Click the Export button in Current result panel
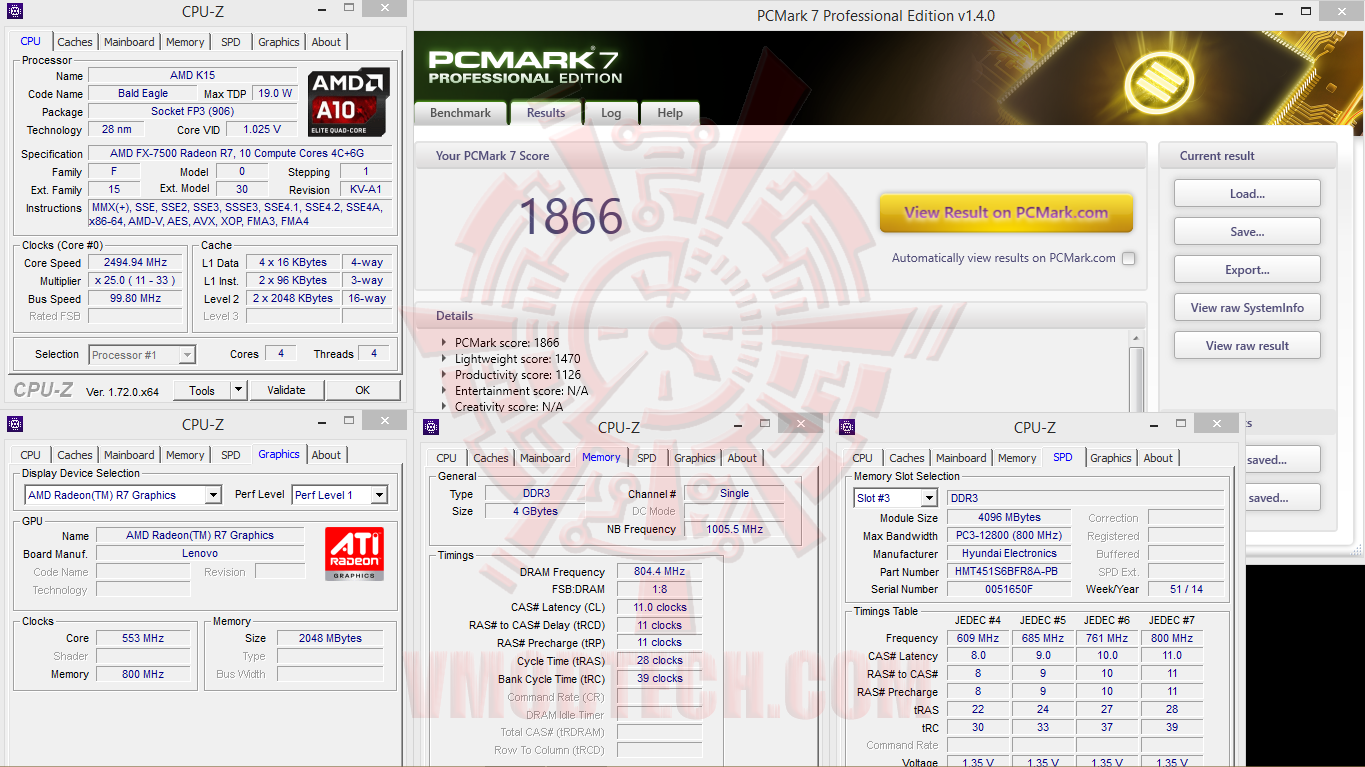Image resolution: width=1365 pixels, height=767 pixels. (x=1246, y=269)
